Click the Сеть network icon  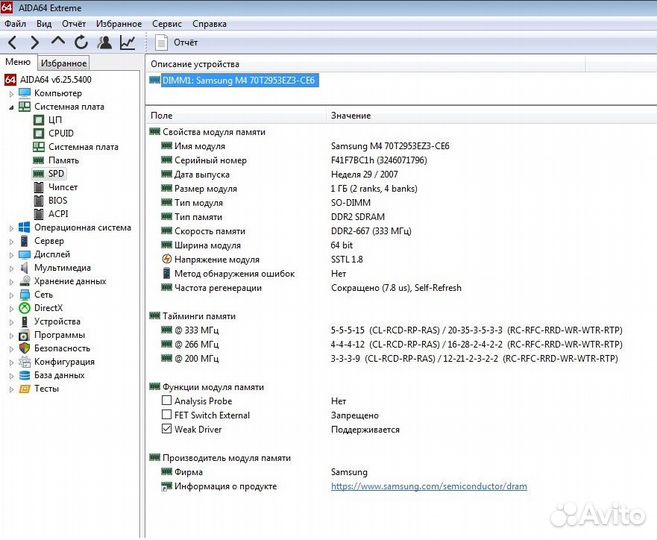point(25,295)
